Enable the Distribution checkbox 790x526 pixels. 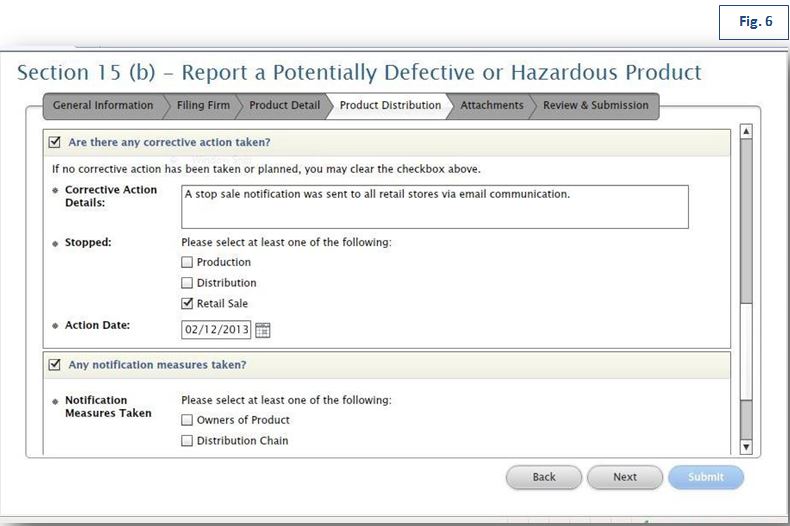[187, 283]
